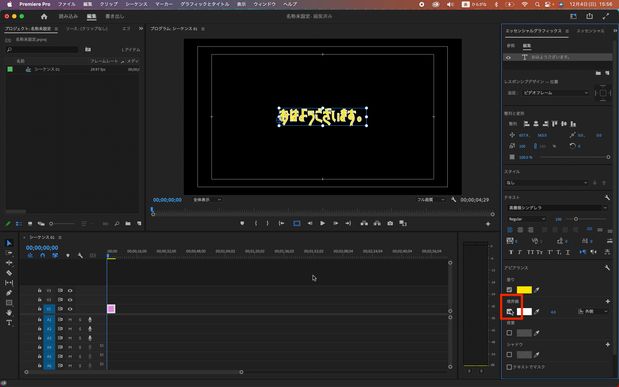The image size is (619, 387).
Task: Select the Rectangle tool
Action: click(9, 303)
